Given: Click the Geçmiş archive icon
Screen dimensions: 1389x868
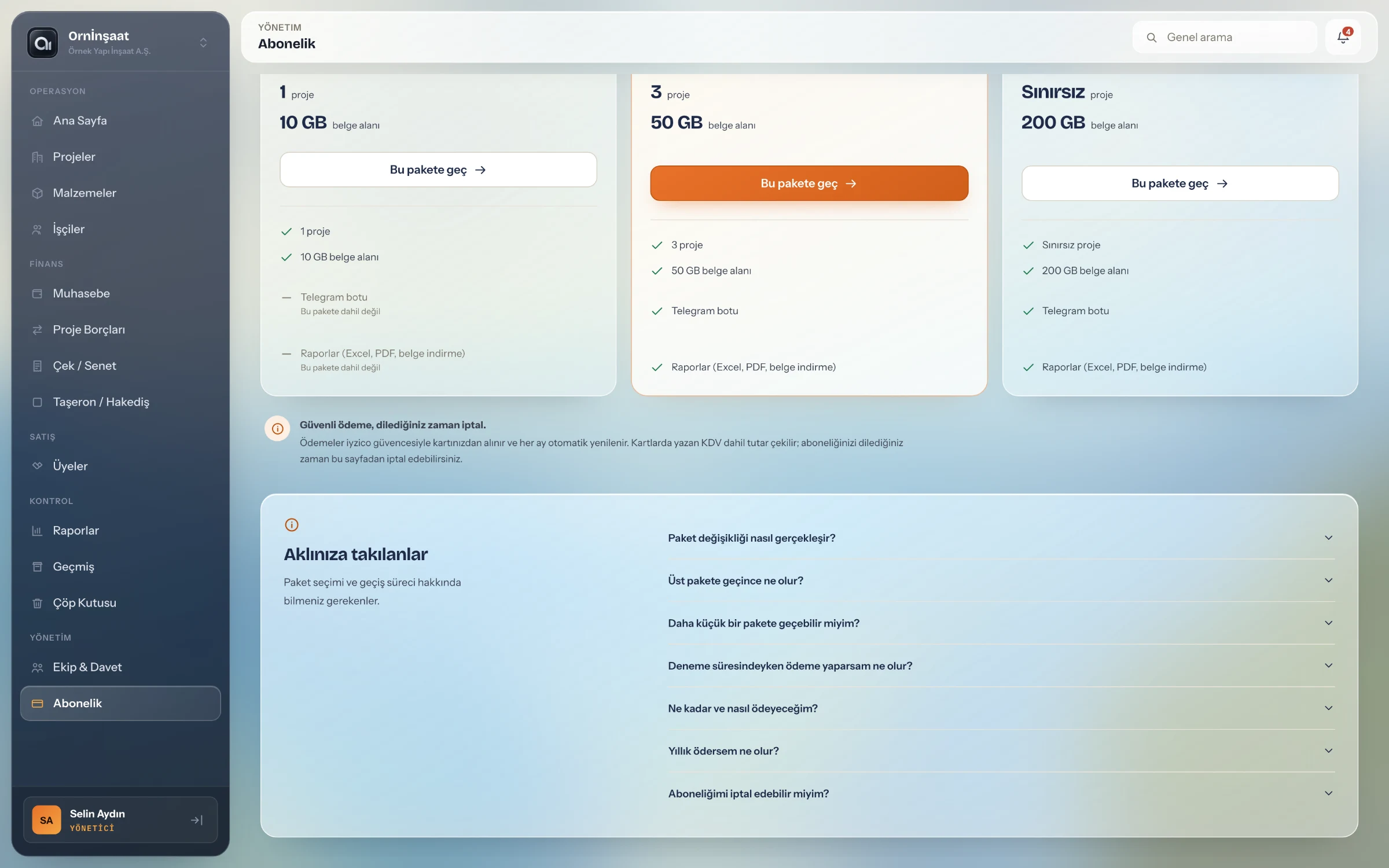Looking at the screenshot, I should (38, 567).
